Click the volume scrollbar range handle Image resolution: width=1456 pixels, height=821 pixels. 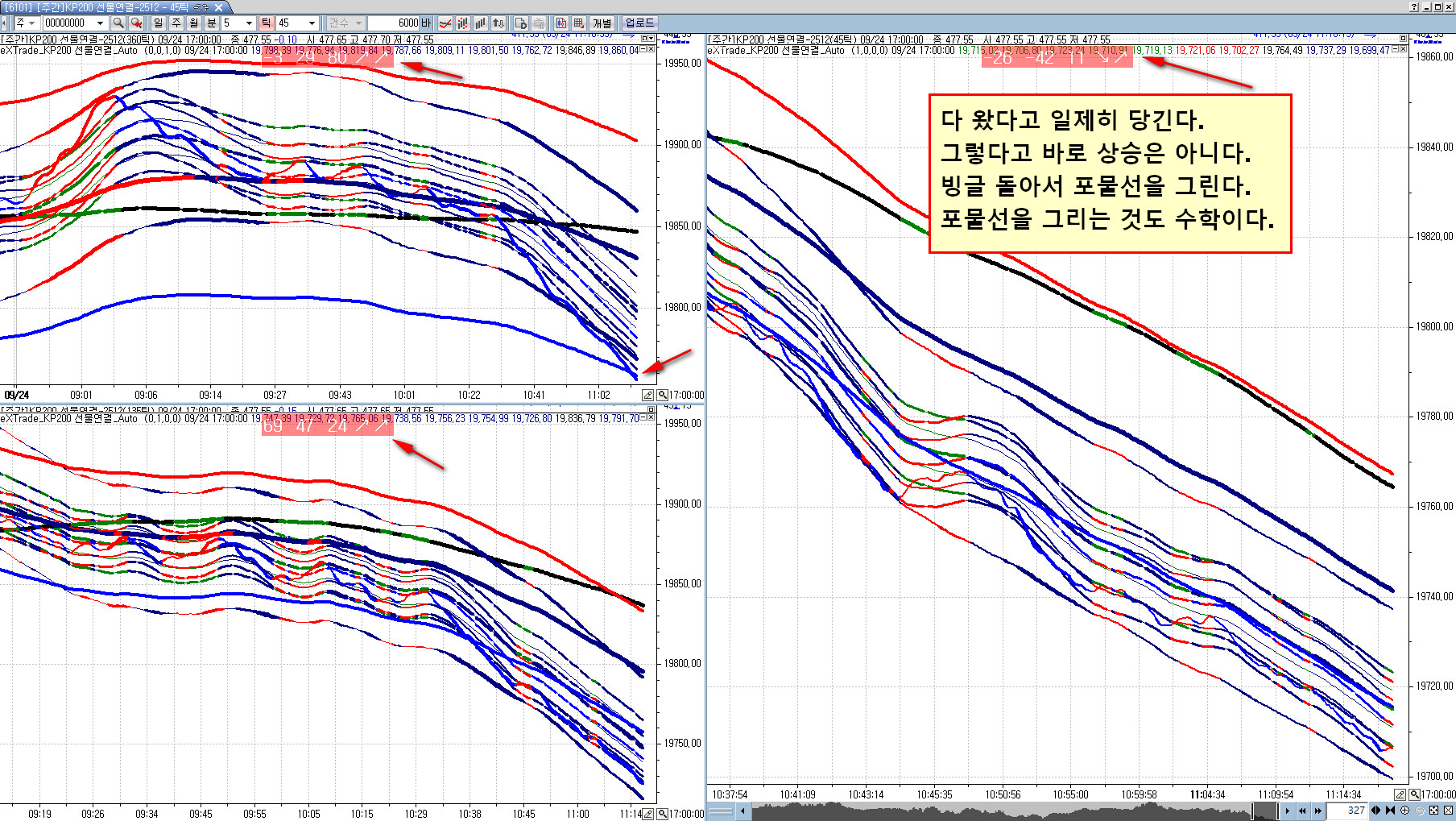pyautogui.click(x=1264, y=811)
